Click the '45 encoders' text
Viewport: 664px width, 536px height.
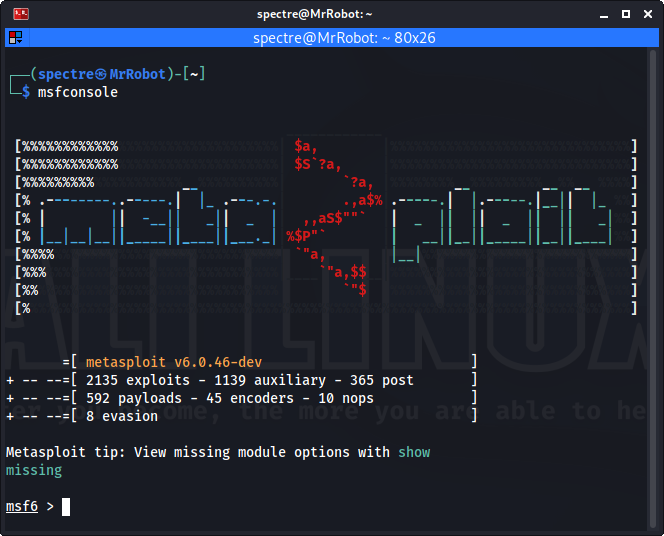click(x=250, y=398)
